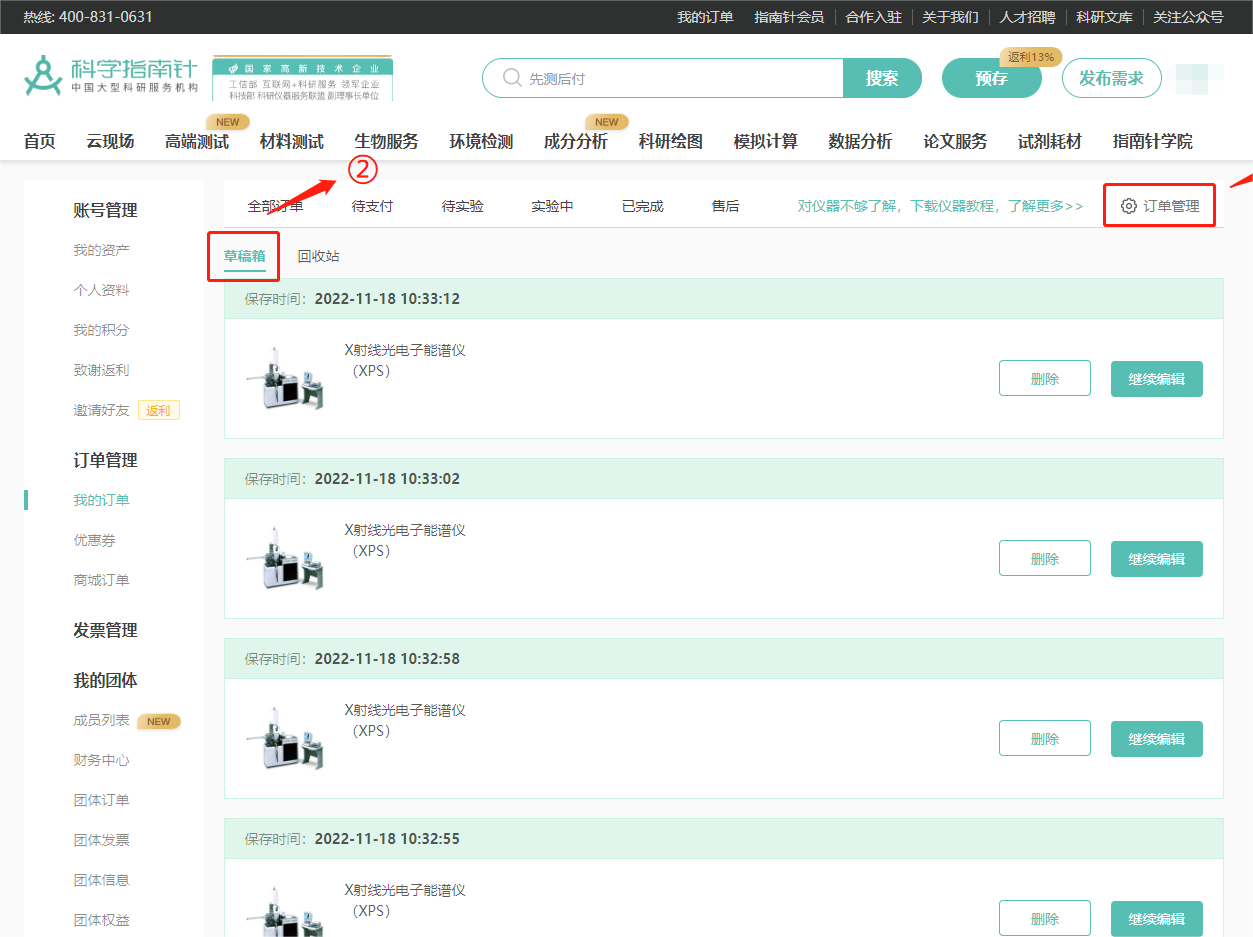Open the first XPS instrument thumbnail

pyautogui.click(x=284, y=378)
